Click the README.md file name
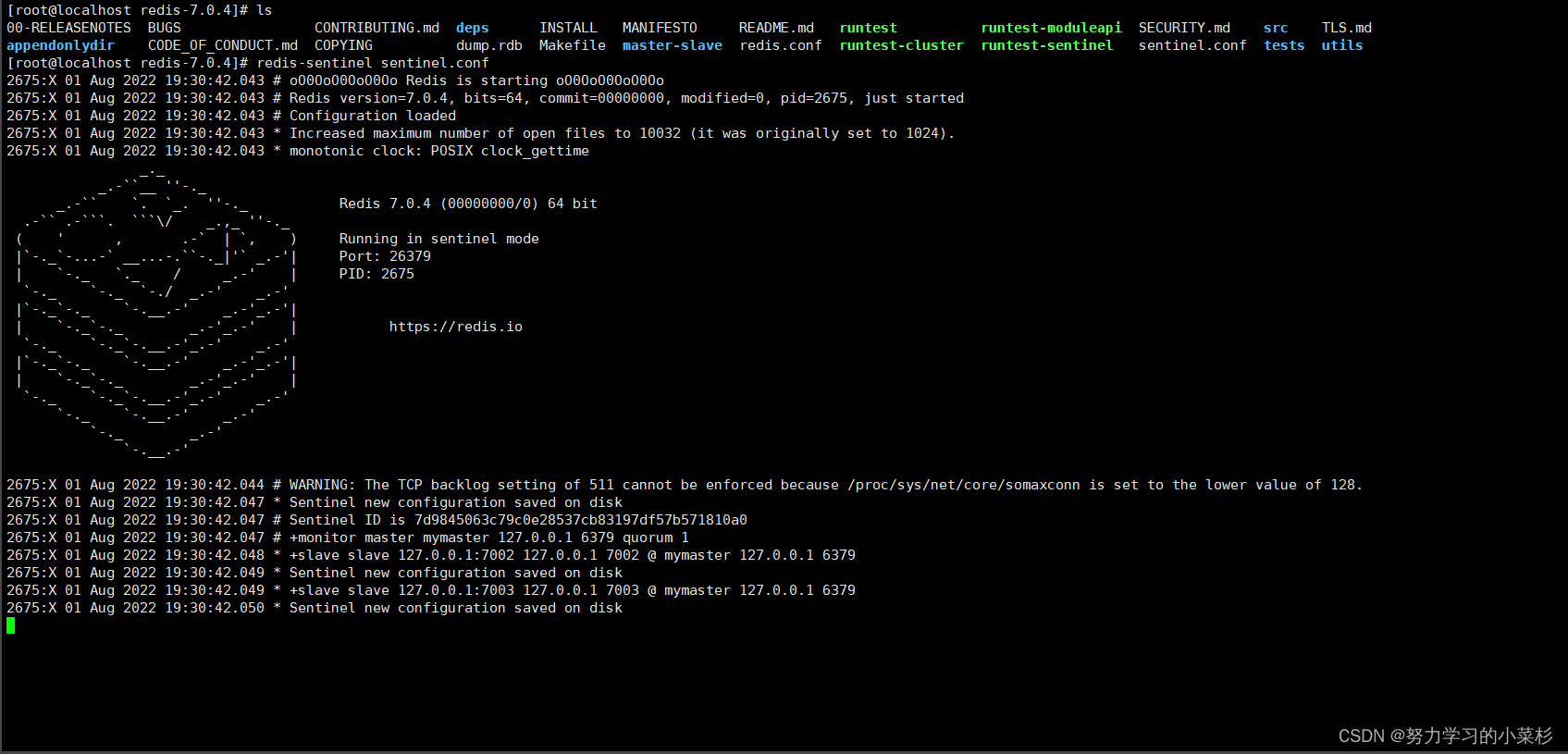This screenshot has width=1568, height=754. pyautogui.click(x=776, y=28)
